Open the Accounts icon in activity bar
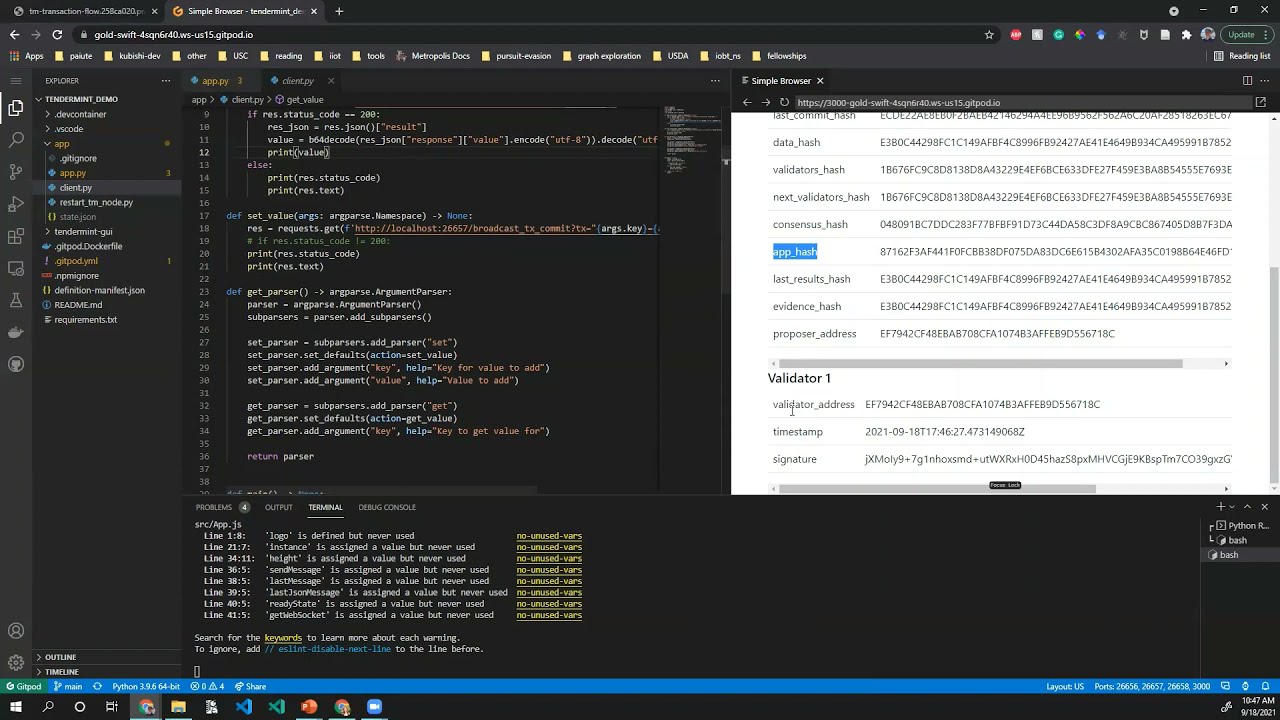This screenshot has width=1280, height=720. 16,631
